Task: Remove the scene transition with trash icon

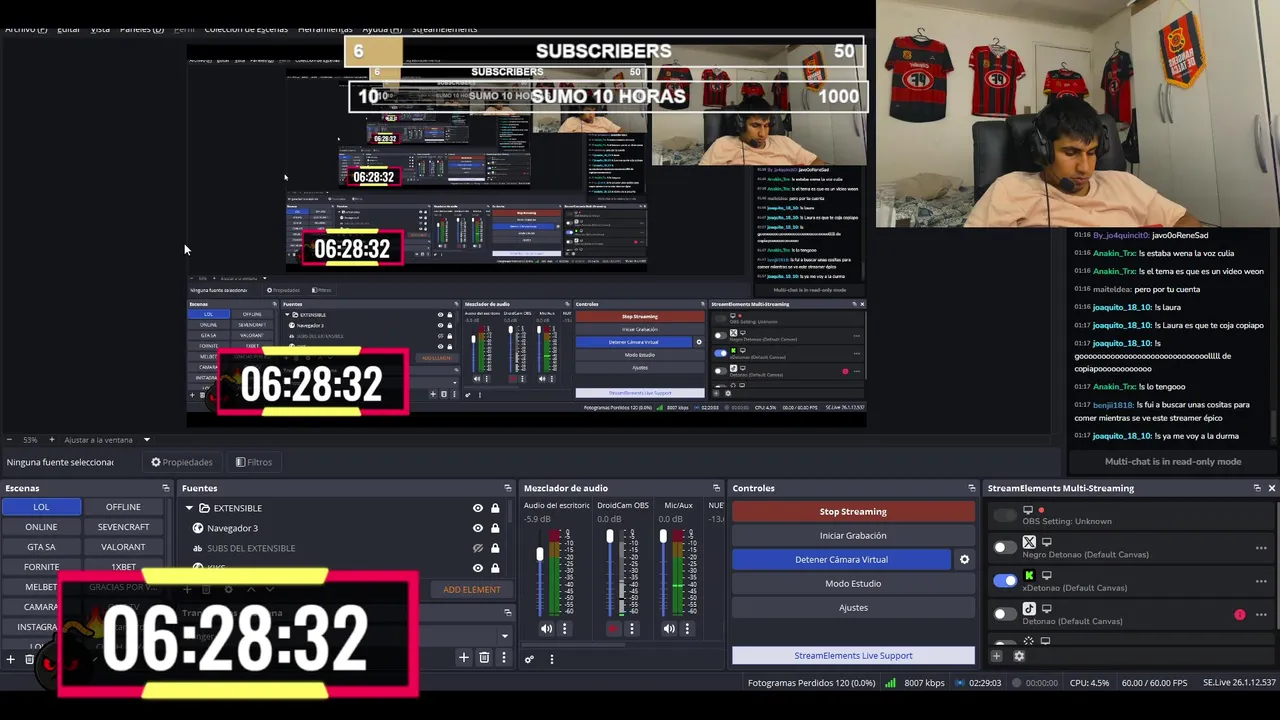Action: pyautogui.click(x=484, y=657)
